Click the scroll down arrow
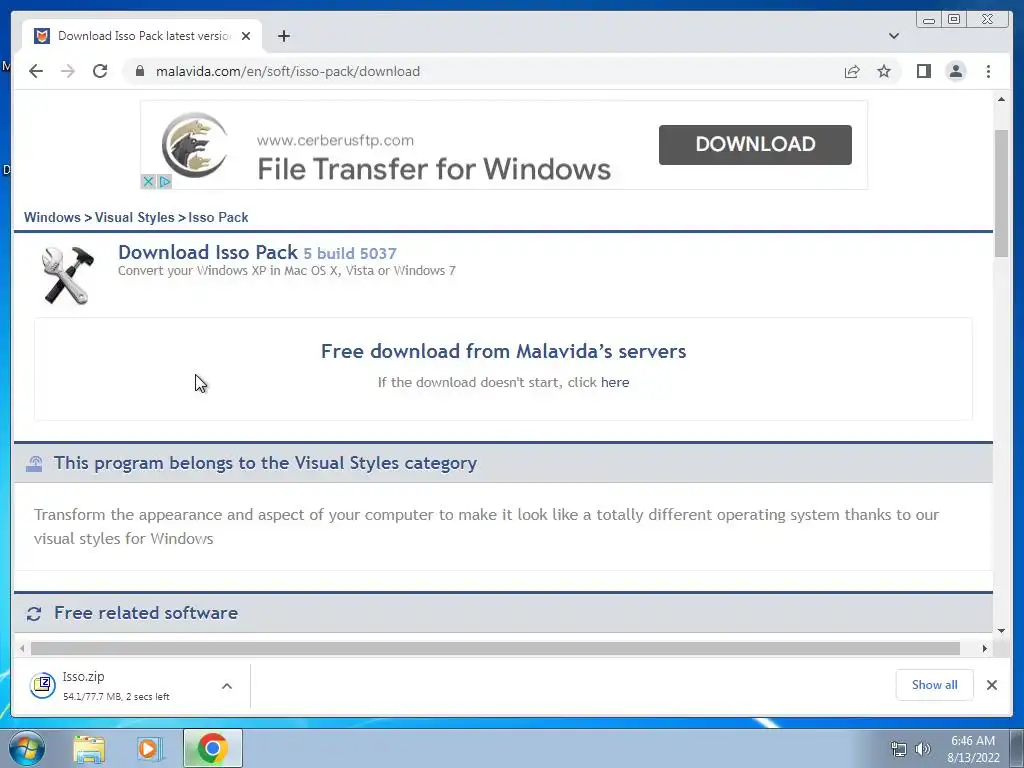The width and height of the screenshot is (1024, 768). pos(1001,631)
